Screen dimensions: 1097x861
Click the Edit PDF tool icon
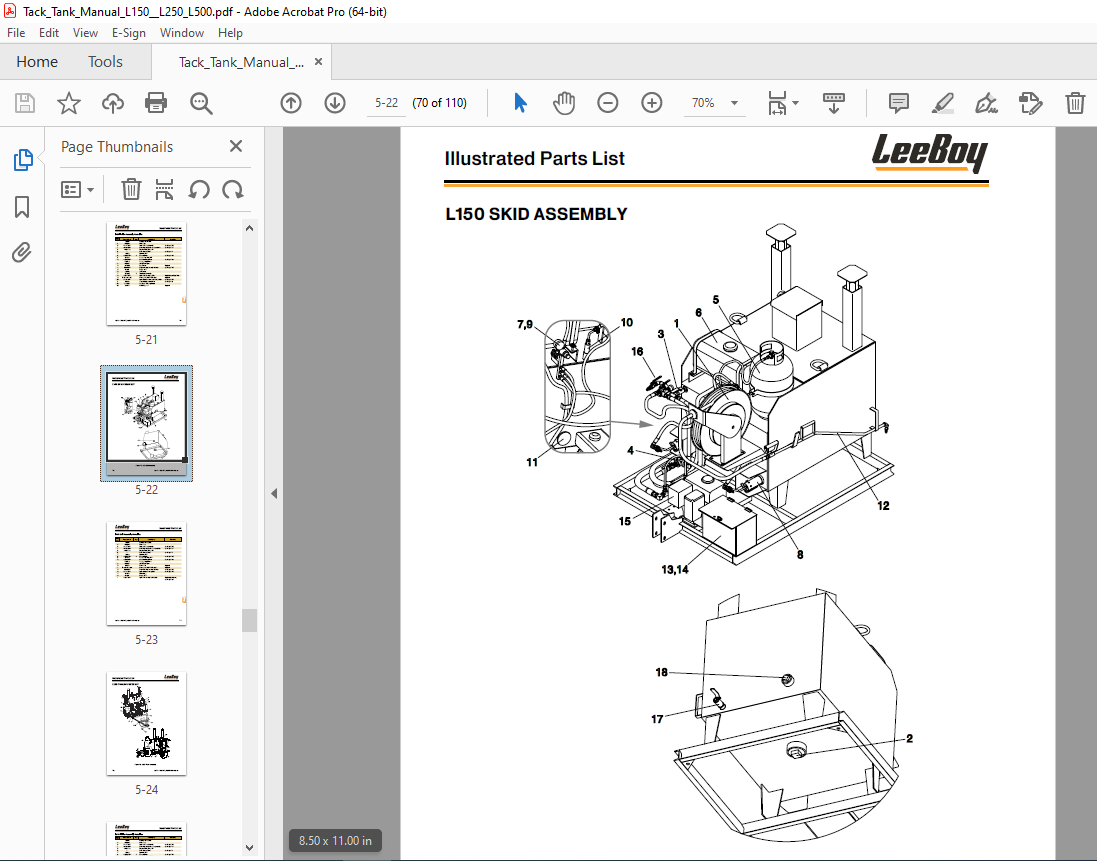1031,104
